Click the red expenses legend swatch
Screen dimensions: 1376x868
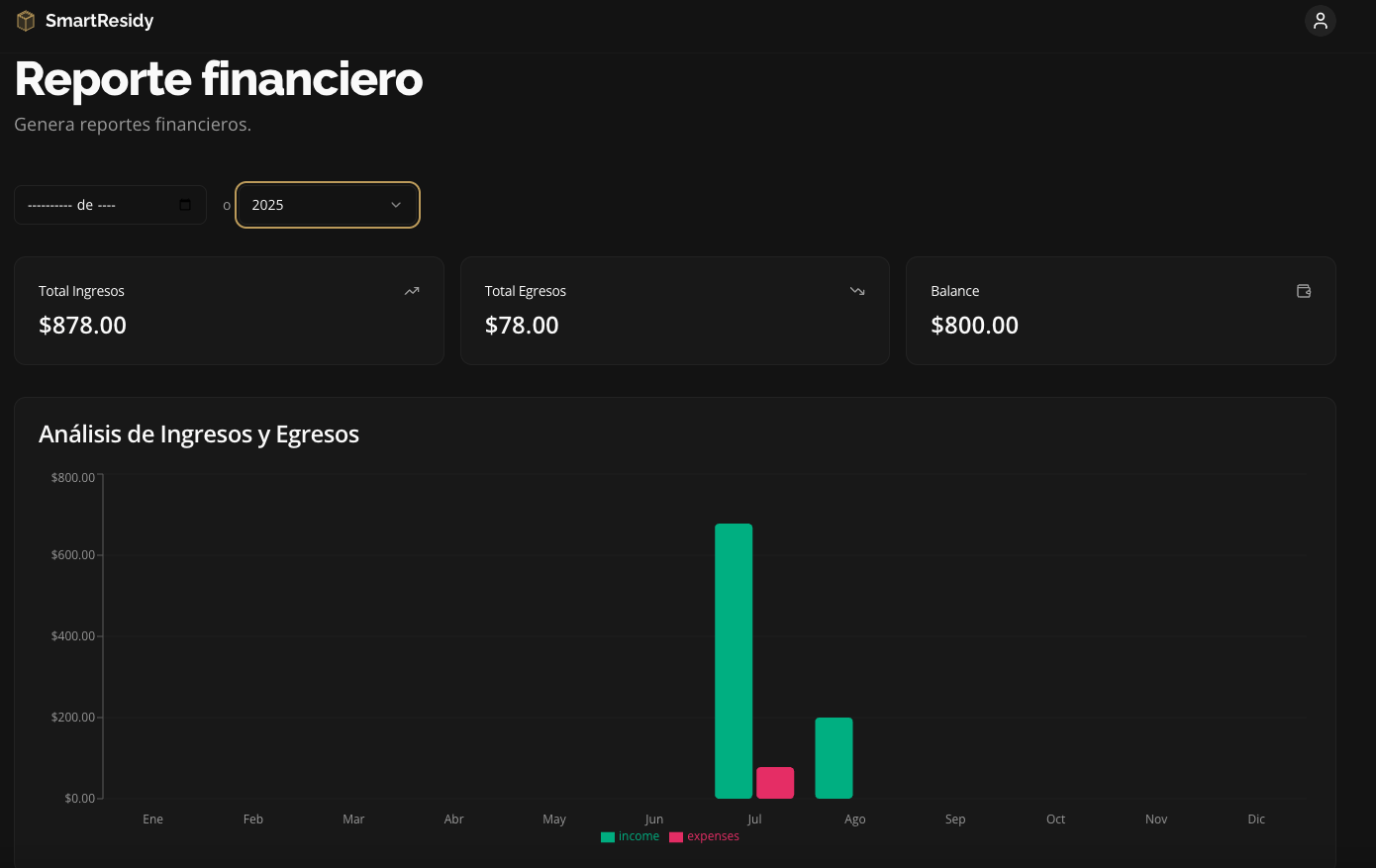(676, 837)
